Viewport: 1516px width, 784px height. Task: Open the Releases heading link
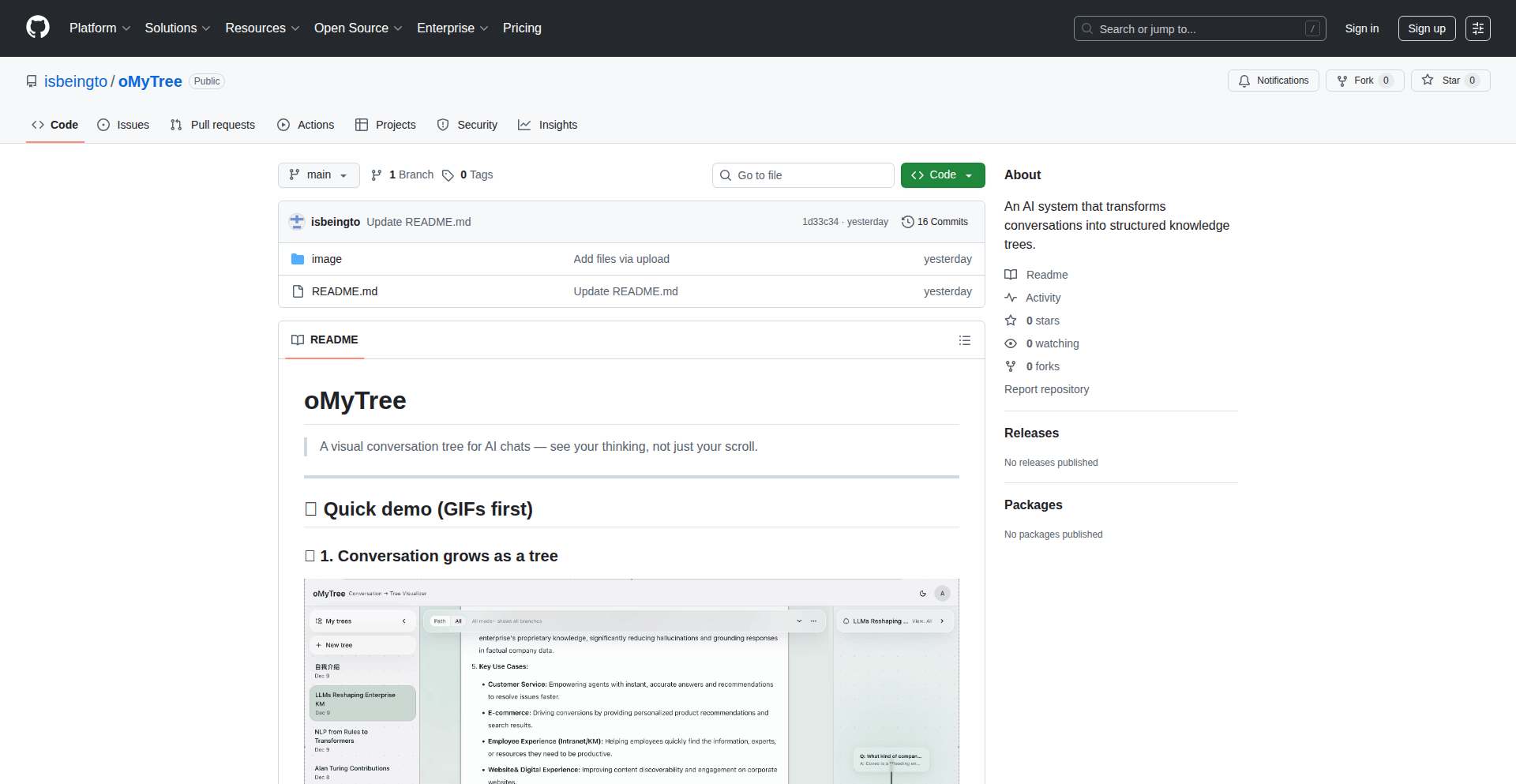(1031, 433)
